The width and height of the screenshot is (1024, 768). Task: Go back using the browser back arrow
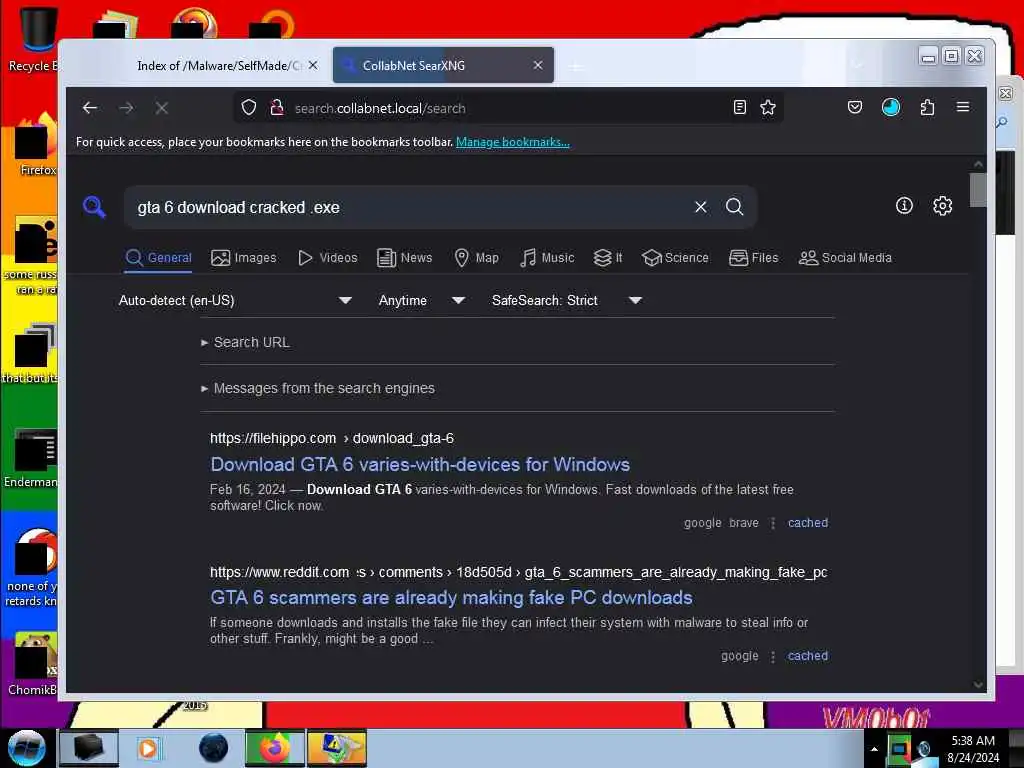[x=90, y=108]
